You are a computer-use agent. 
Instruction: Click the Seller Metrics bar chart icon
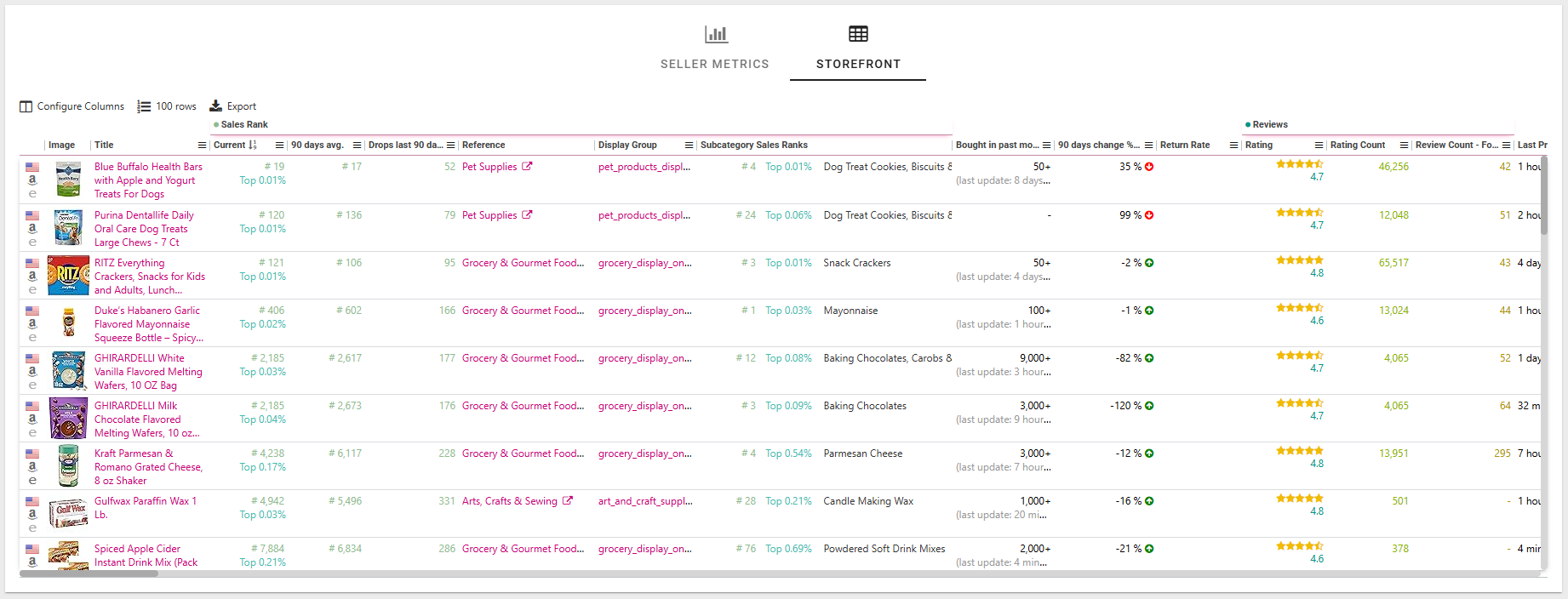(x=716, y=34)
